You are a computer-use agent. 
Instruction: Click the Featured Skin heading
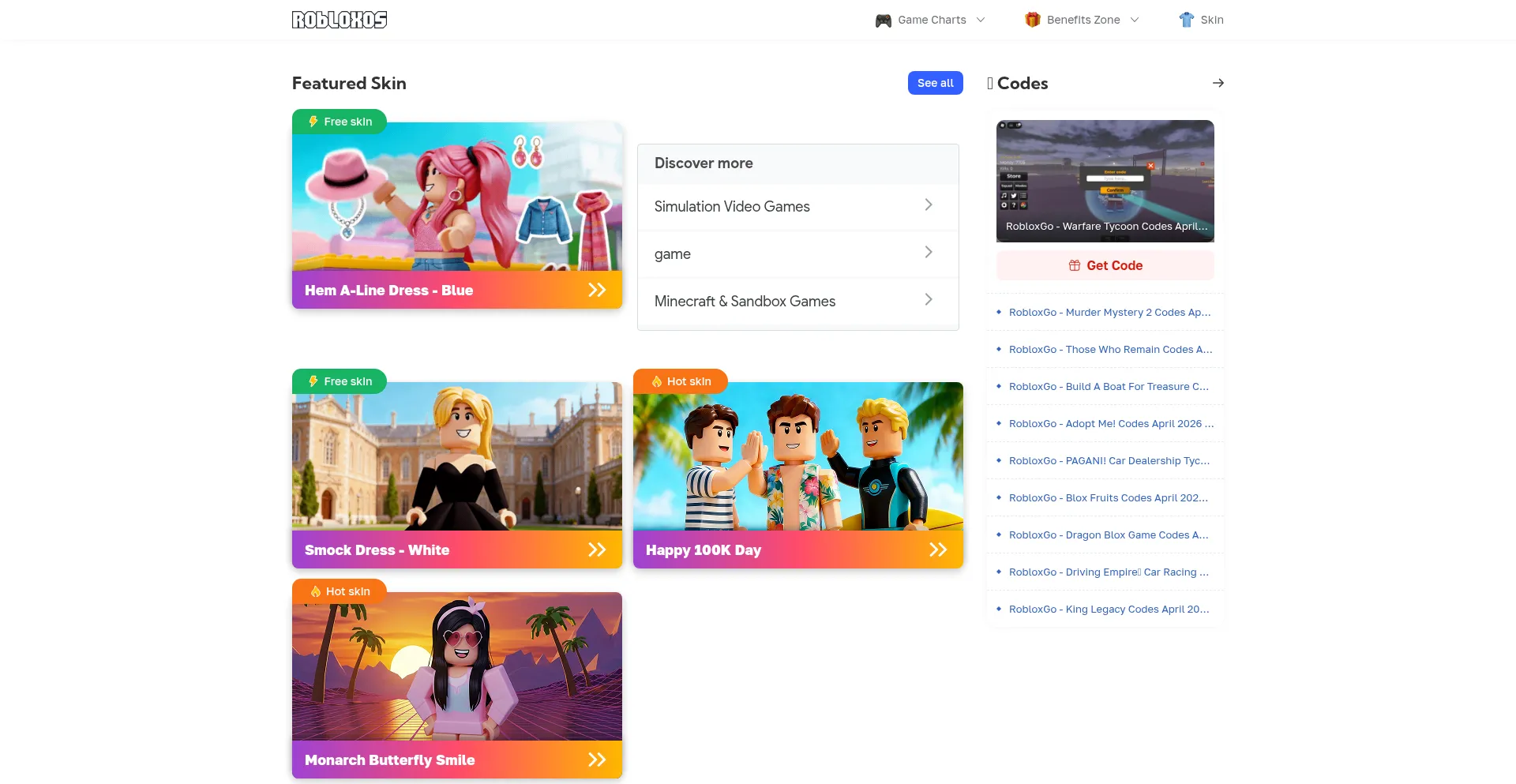(349, 83)
